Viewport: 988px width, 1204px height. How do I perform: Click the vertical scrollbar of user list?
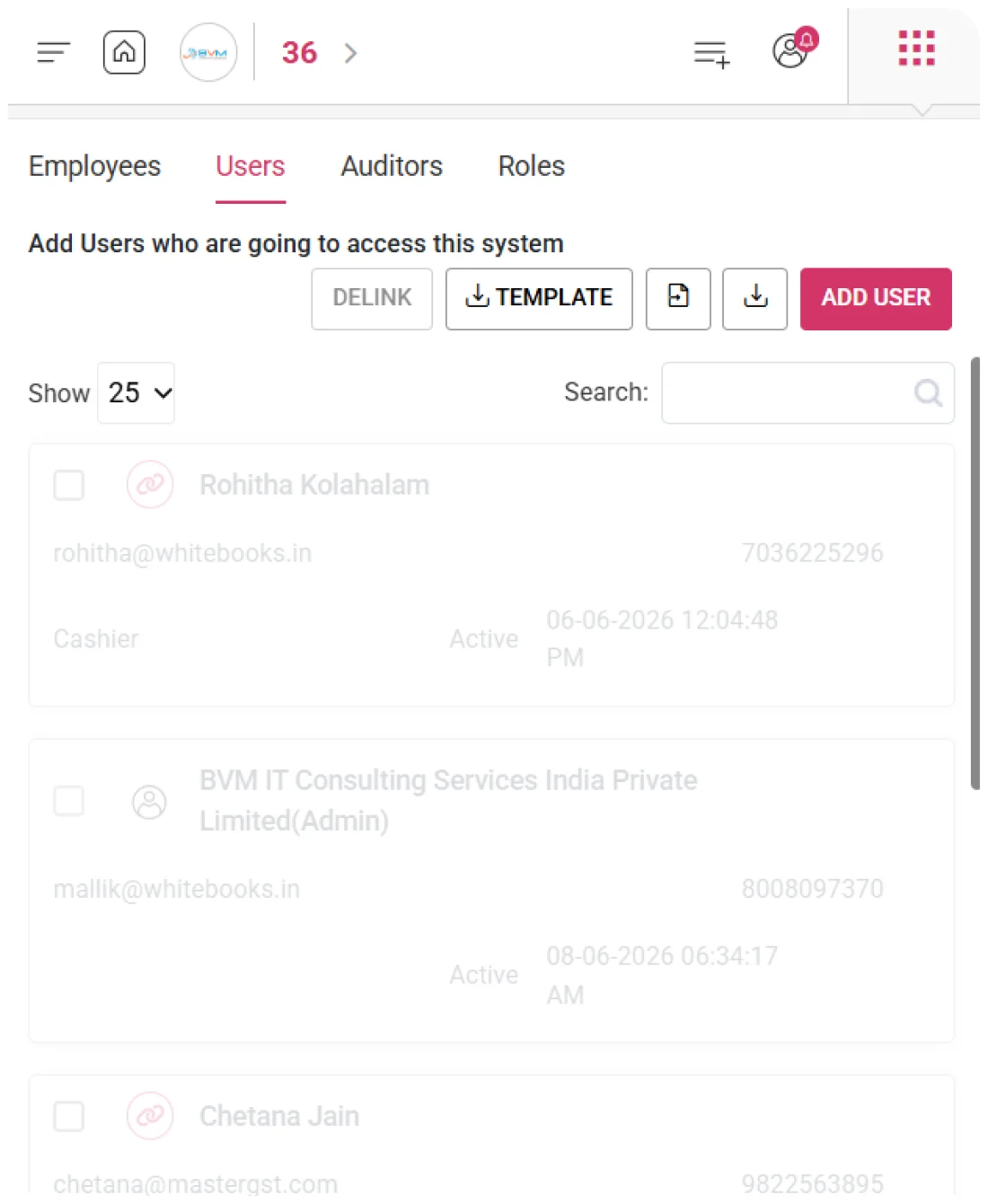tap(975, 573)
